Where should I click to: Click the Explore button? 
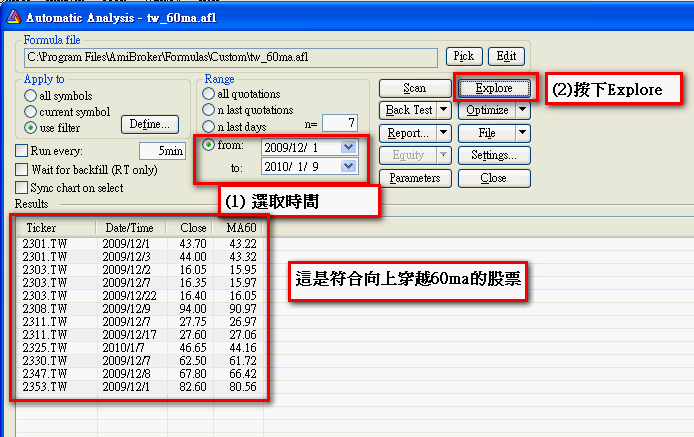[494, 88]
